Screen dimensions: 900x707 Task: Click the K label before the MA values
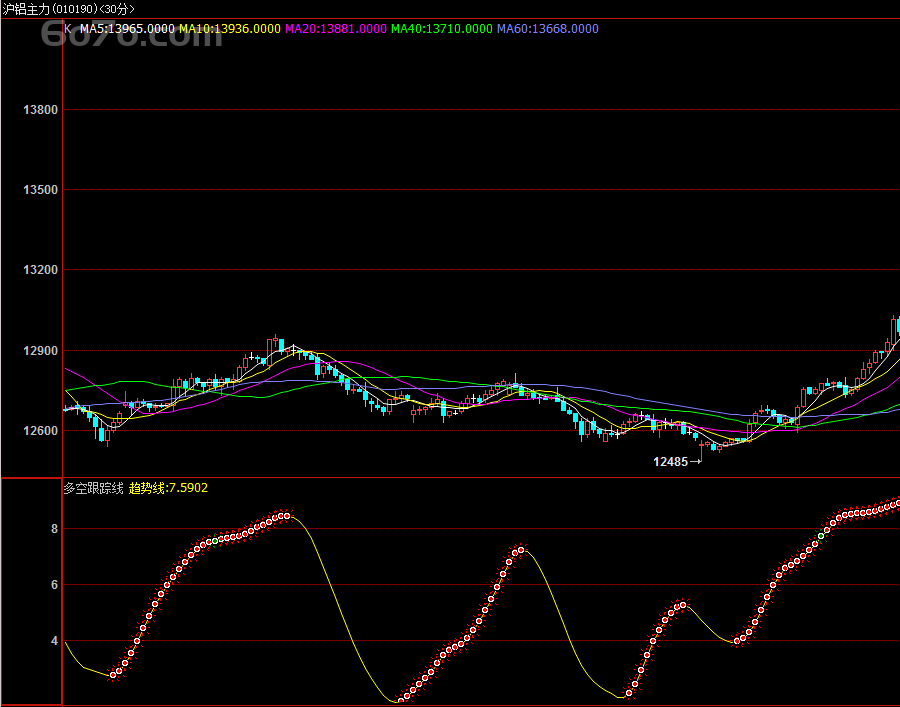[68, 29]
